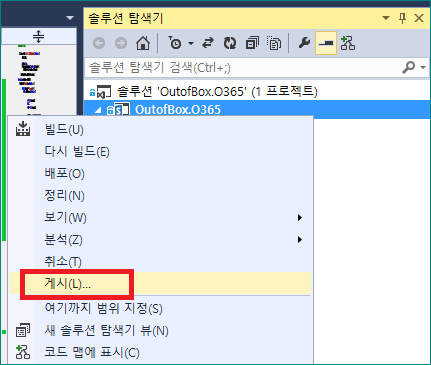Select 여기까지 범위 지정(S) entry
The image size is (431, 365).
(160, 308)
